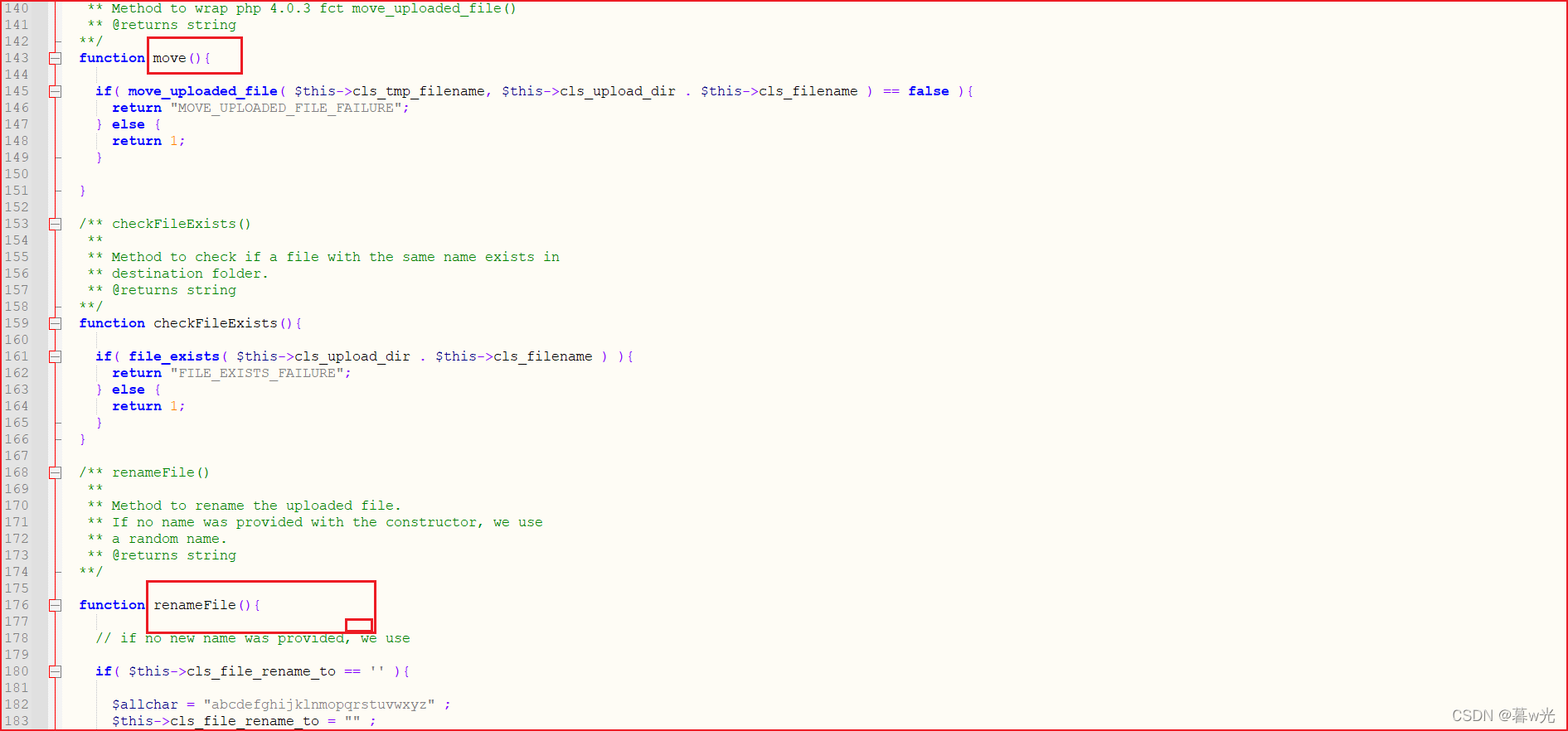Click the renameFile() function name on line 176
The height and width of the screenshot is (731, 1568).
(201, 605)
